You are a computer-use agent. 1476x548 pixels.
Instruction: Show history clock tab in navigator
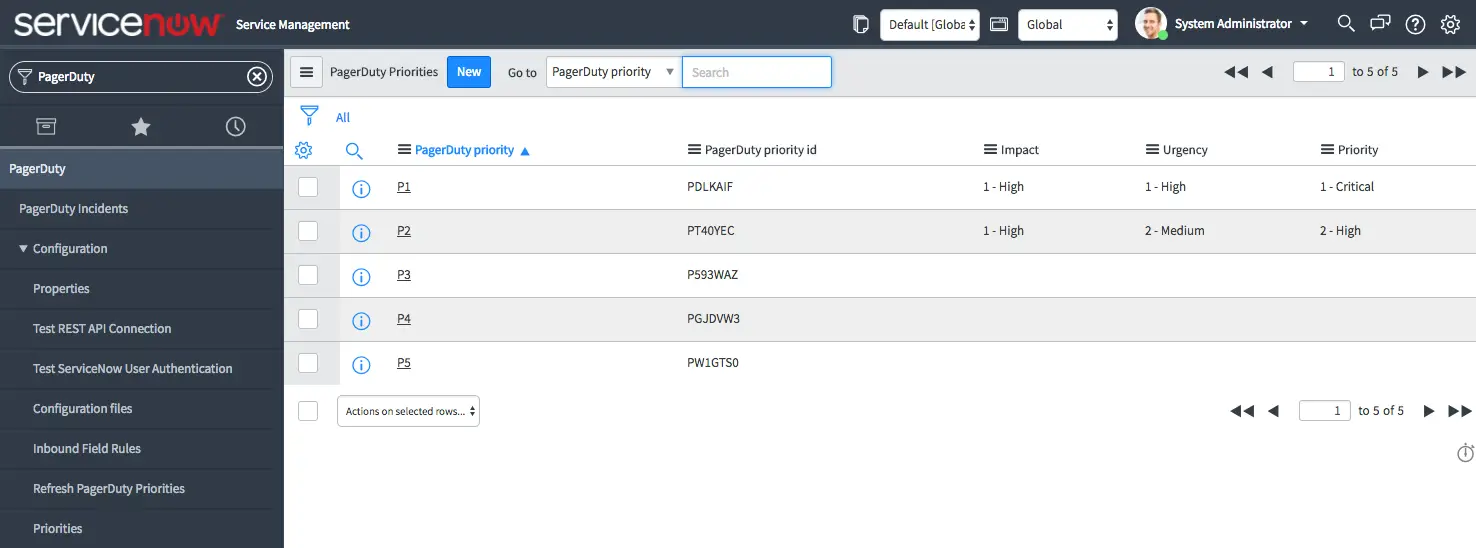(x=235, y=126)
